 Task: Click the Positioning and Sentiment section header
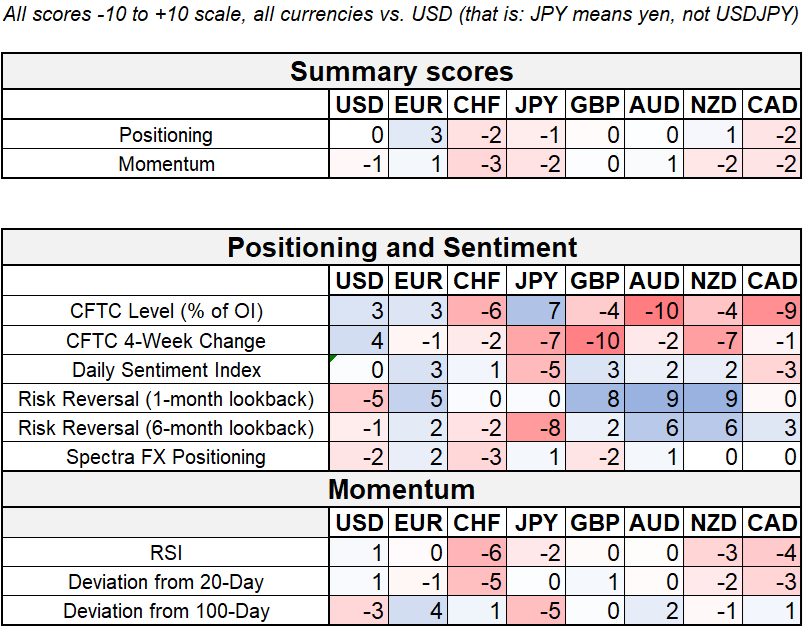[401, 248]
